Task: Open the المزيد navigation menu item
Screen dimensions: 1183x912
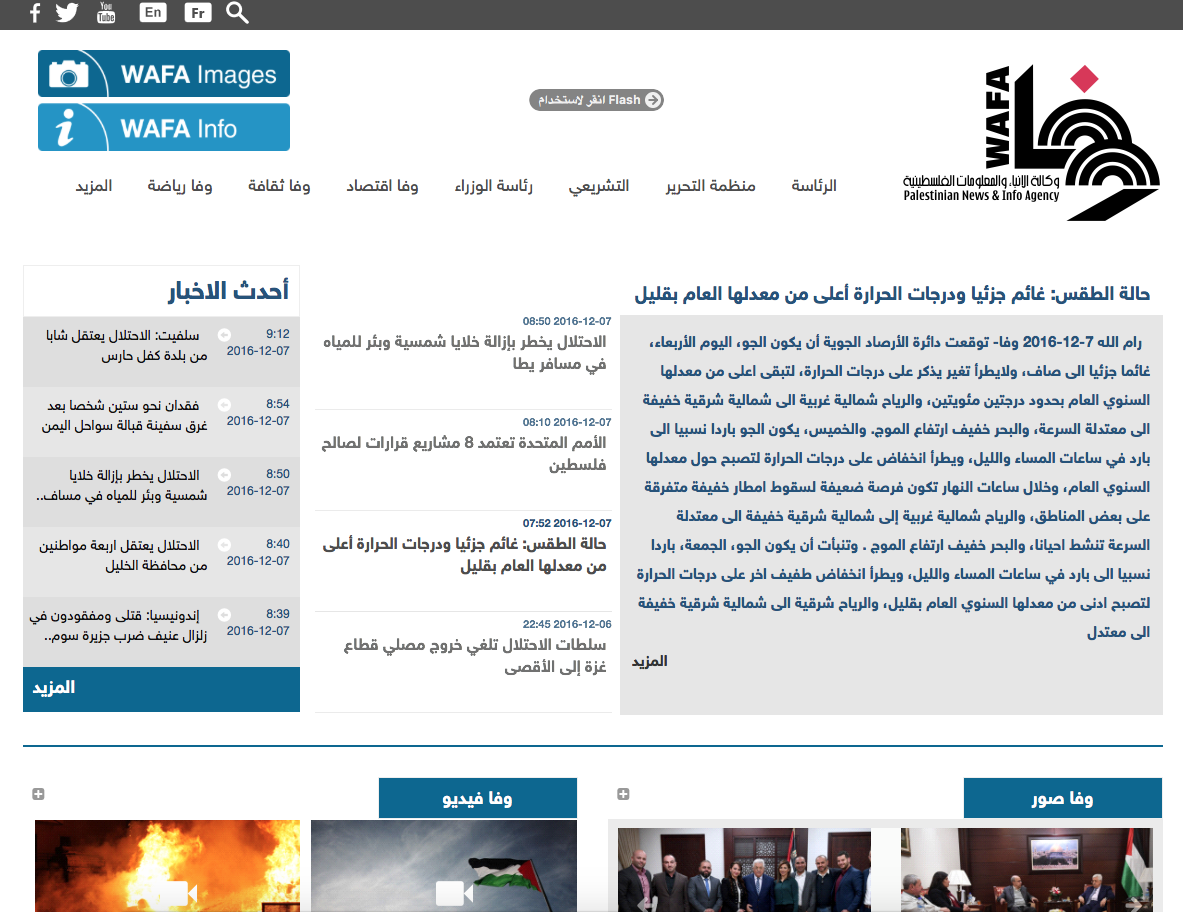Action: point(94,186)
